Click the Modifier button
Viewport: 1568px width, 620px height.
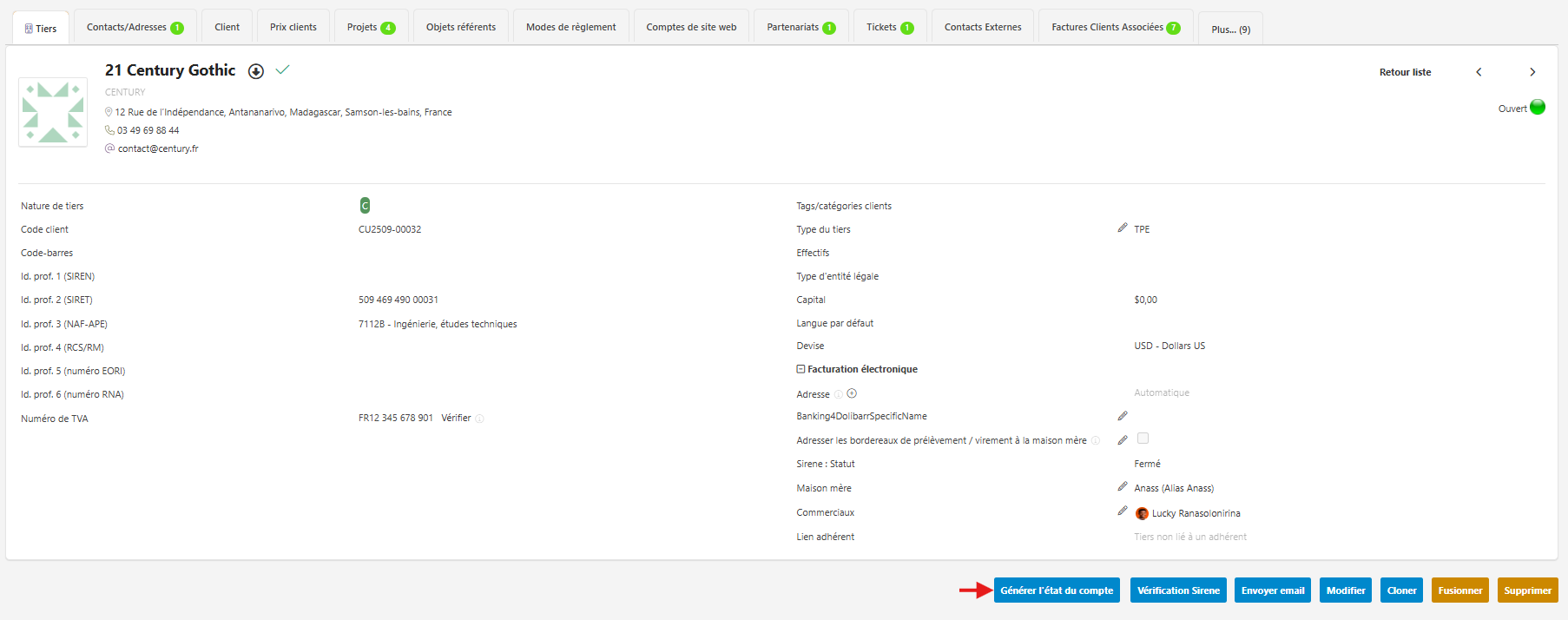(1346, 590)
